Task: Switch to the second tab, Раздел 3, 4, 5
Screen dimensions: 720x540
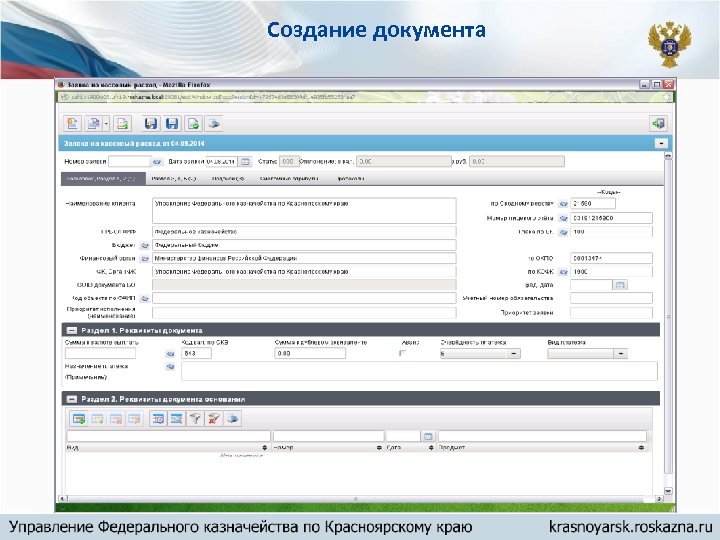Action: click(174, 179)
